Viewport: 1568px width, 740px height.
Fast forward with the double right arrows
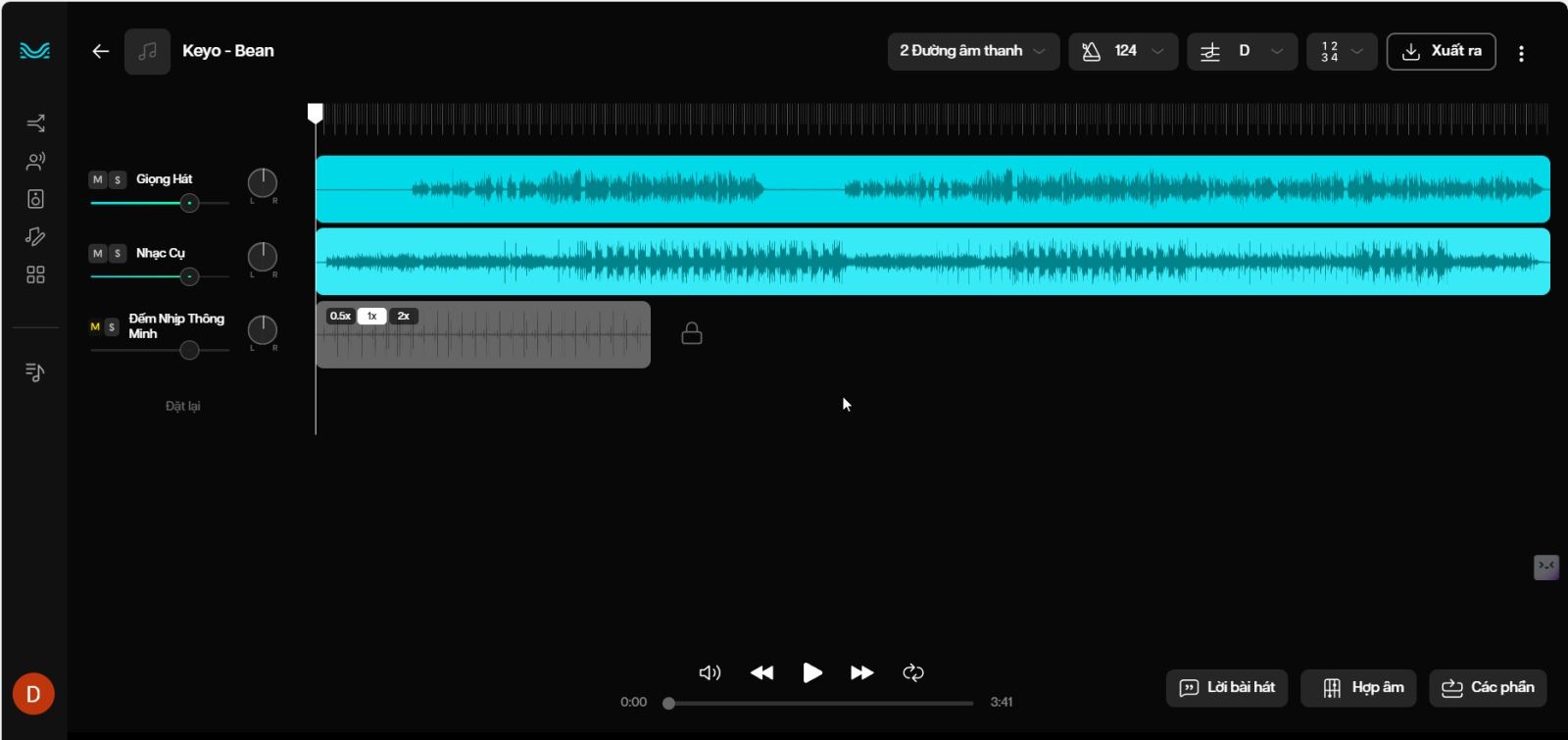(x=862, y=672)
